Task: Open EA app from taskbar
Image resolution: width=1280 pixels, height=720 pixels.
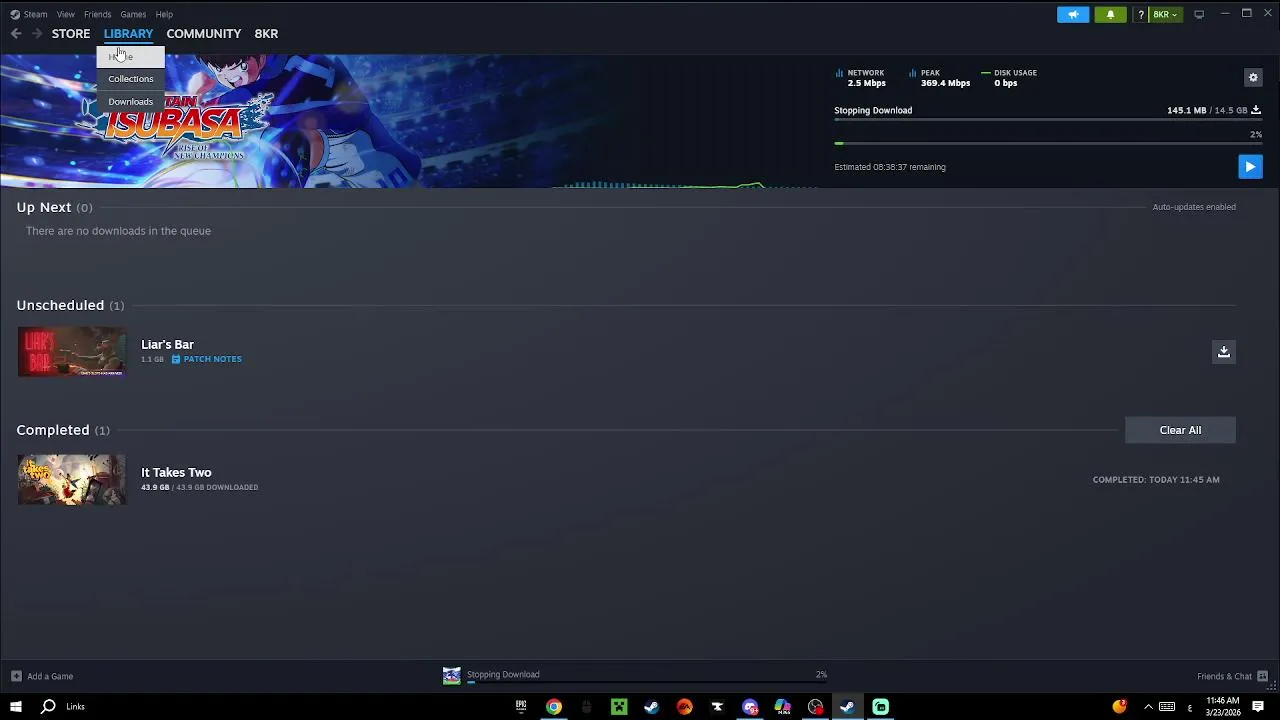Action: pyautogui.click(x=684, y=707)
